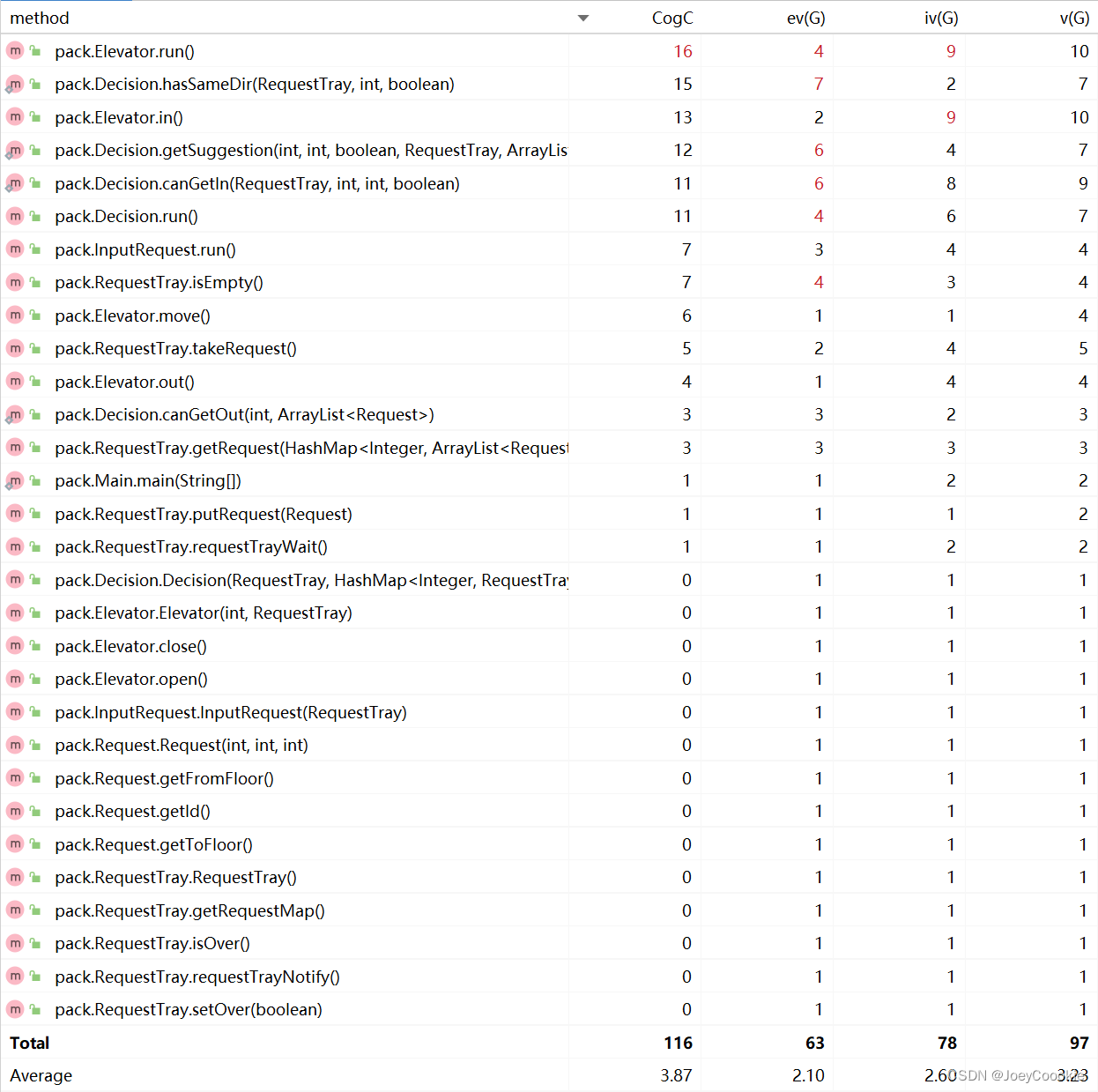Select the pack.Main.main(String[]) method name

pos(148,481)
